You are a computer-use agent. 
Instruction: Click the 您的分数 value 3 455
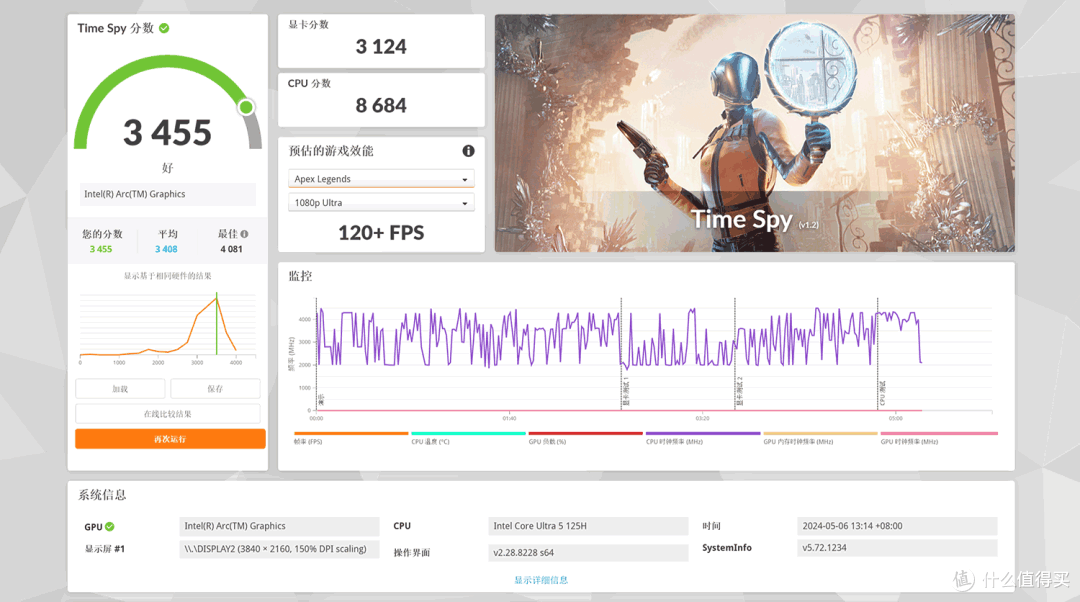[101, 249]
